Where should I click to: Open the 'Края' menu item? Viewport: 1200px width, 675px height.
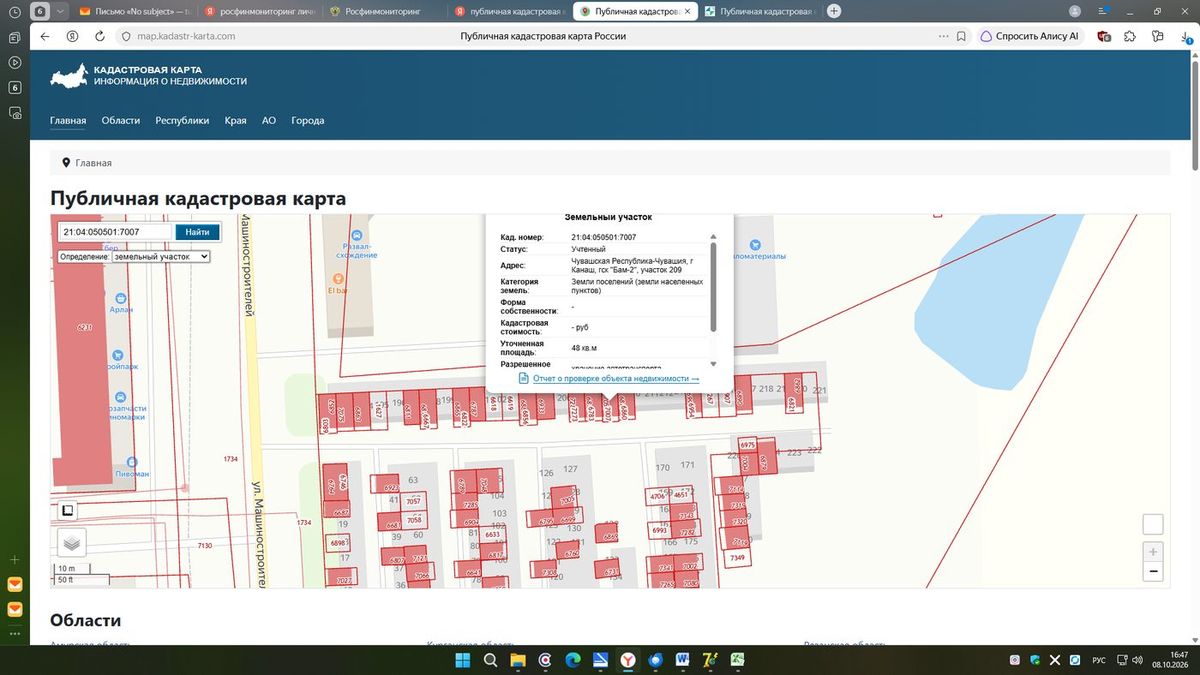(x=235, y=120)
